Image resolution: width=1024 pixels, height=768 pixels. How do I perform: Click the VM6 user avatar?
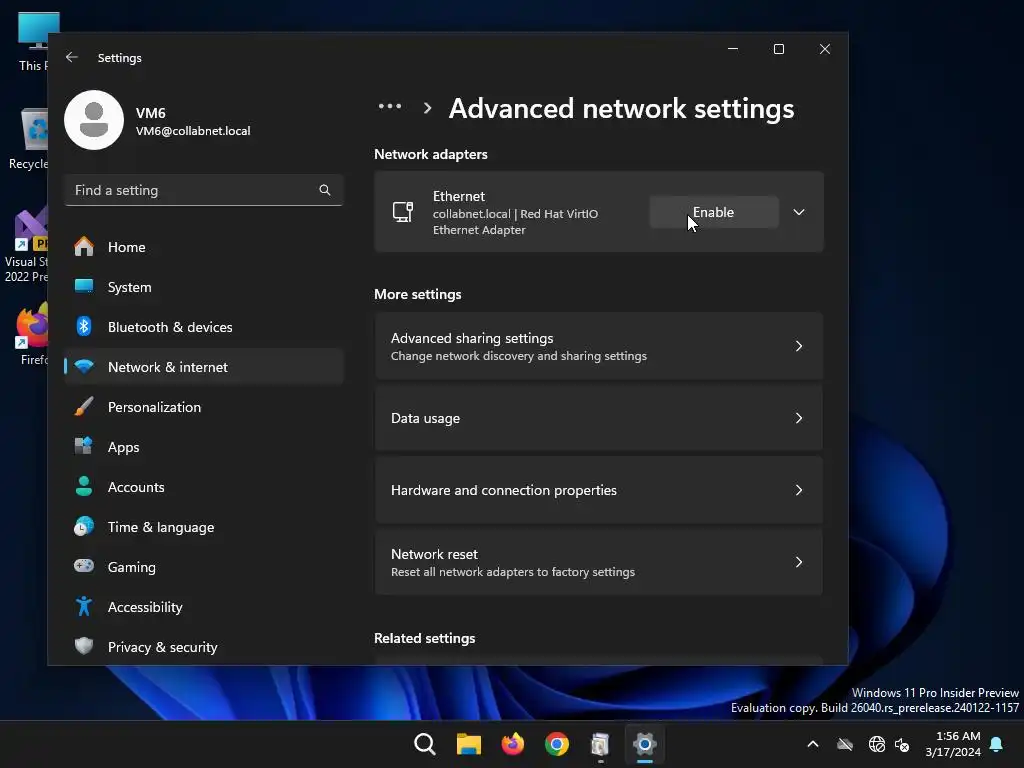94,120
